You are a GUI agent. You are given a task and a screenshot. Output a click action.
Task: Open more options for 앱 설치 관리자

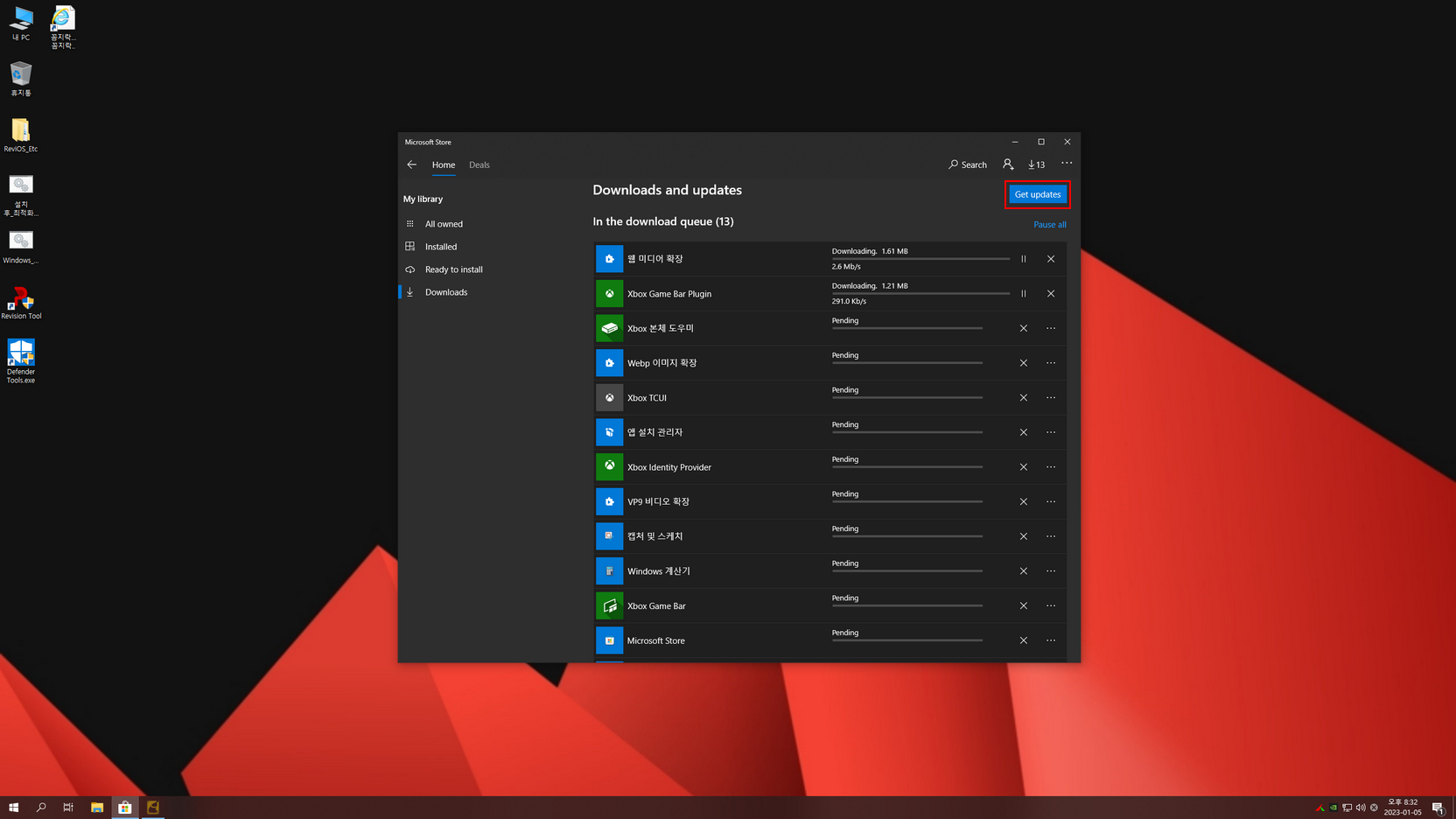pyautogui.click(x=1051, y=432)
